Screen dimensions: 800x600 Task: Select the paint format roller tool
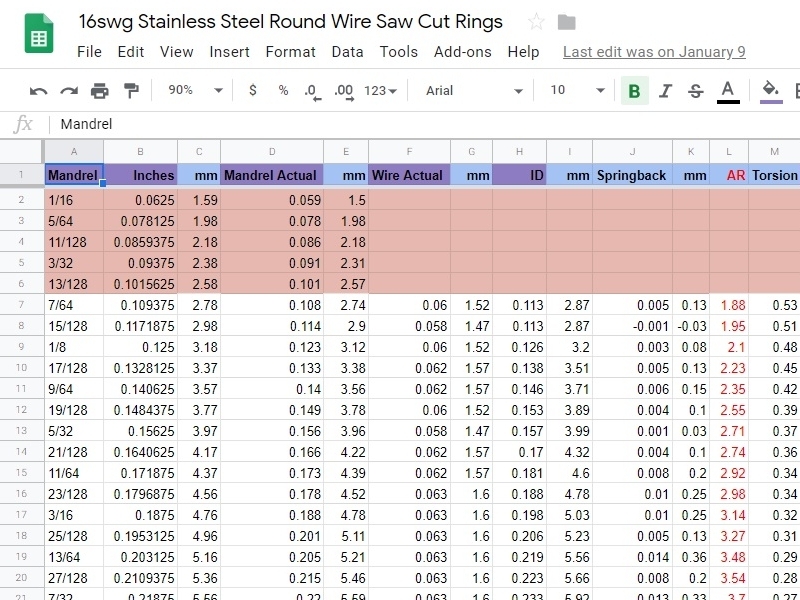click(131, 91)
